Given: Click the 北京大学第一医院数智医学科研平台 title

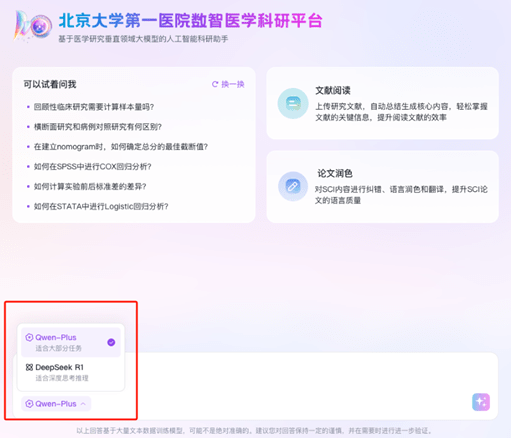Looking at the screenshot, I should [191, 21].
